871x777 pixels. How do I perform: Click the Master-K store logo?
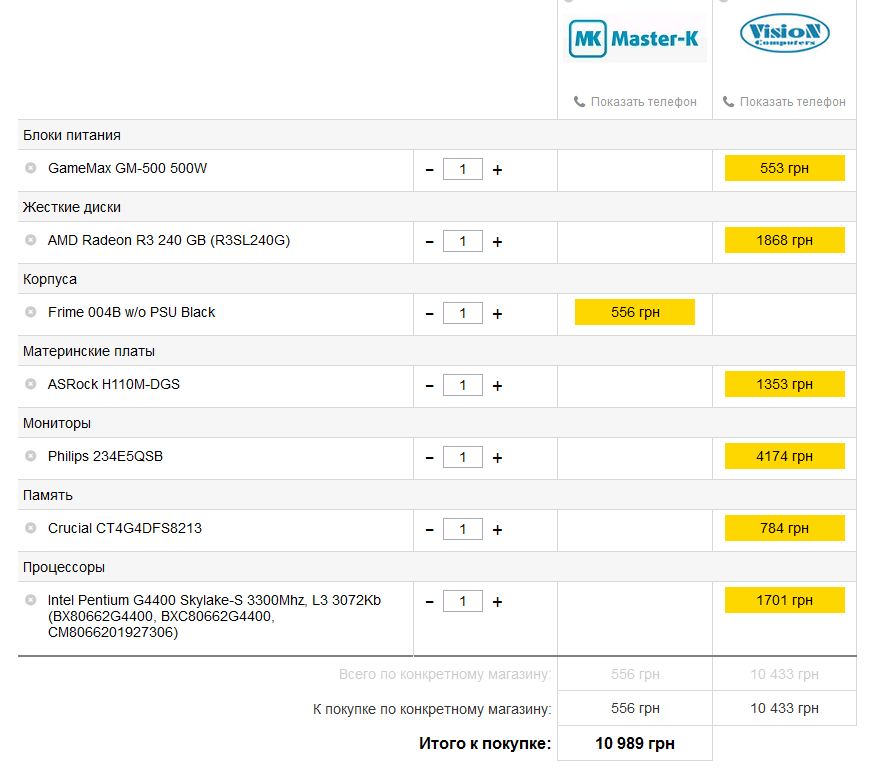point(634,38)
